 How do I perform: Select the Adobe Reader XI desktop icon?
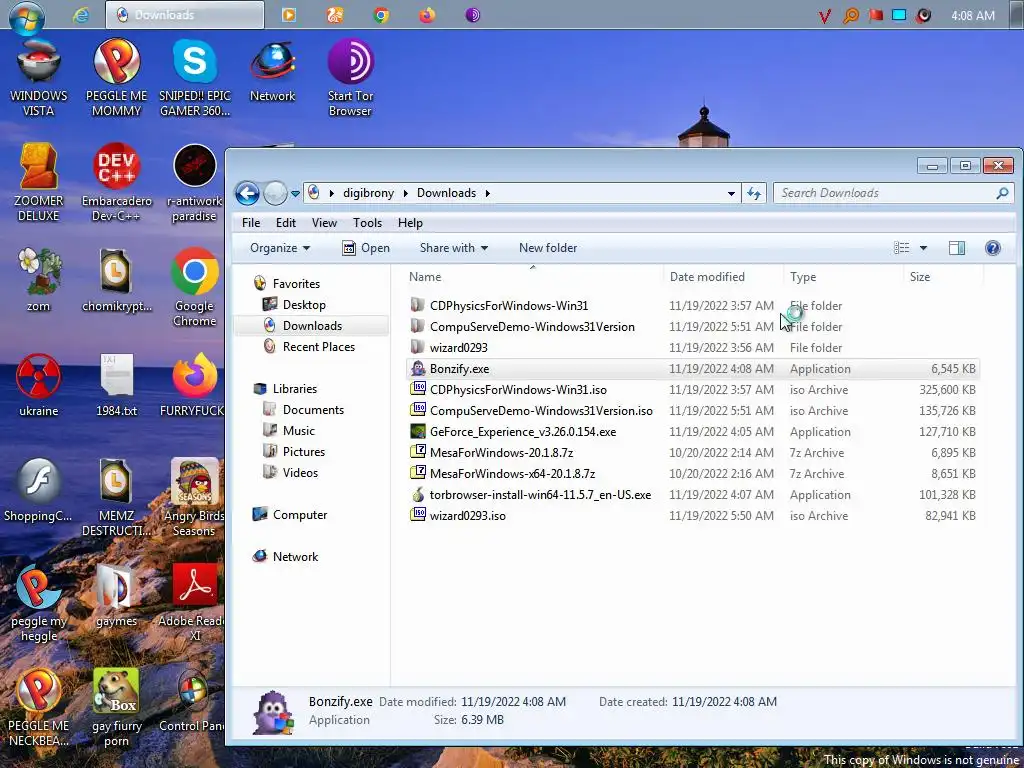coord(195,603)
